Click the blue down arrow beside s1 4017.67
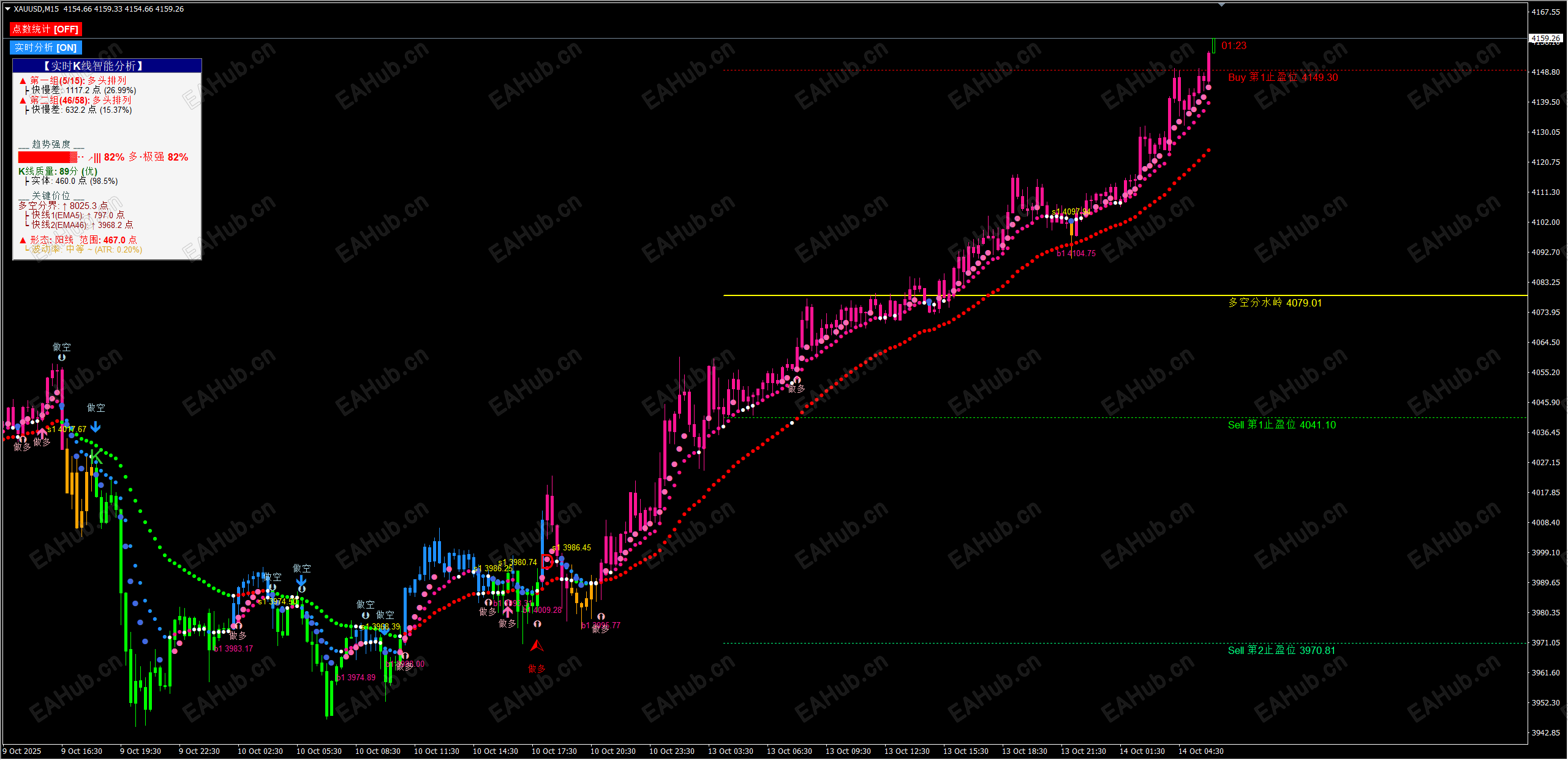Screen dimensions: 1568x760 (x=96, y=427)
